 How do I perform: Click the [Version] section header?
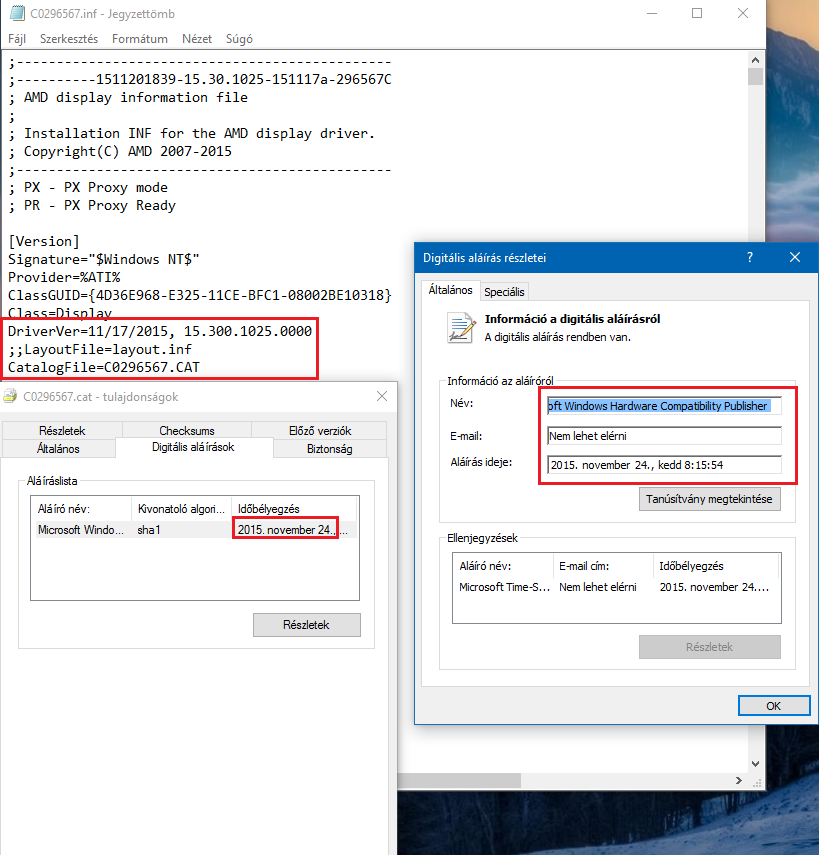pos(44,241)
